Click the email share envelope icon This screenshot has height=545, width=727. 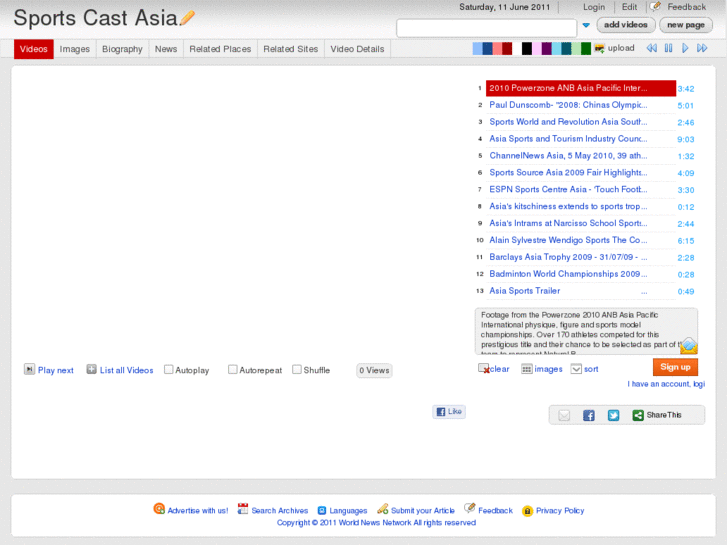[x=564, y=415]
